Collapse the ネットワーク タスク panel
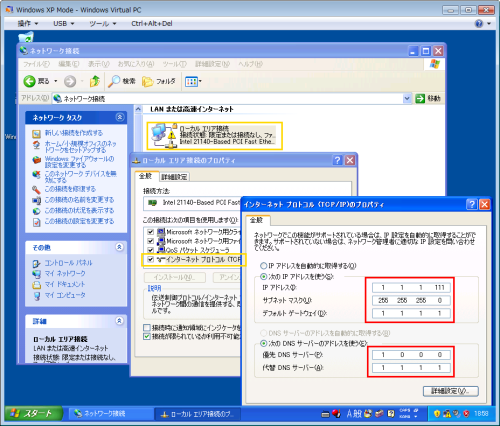The image size is (500, 426). pos(120,117)
